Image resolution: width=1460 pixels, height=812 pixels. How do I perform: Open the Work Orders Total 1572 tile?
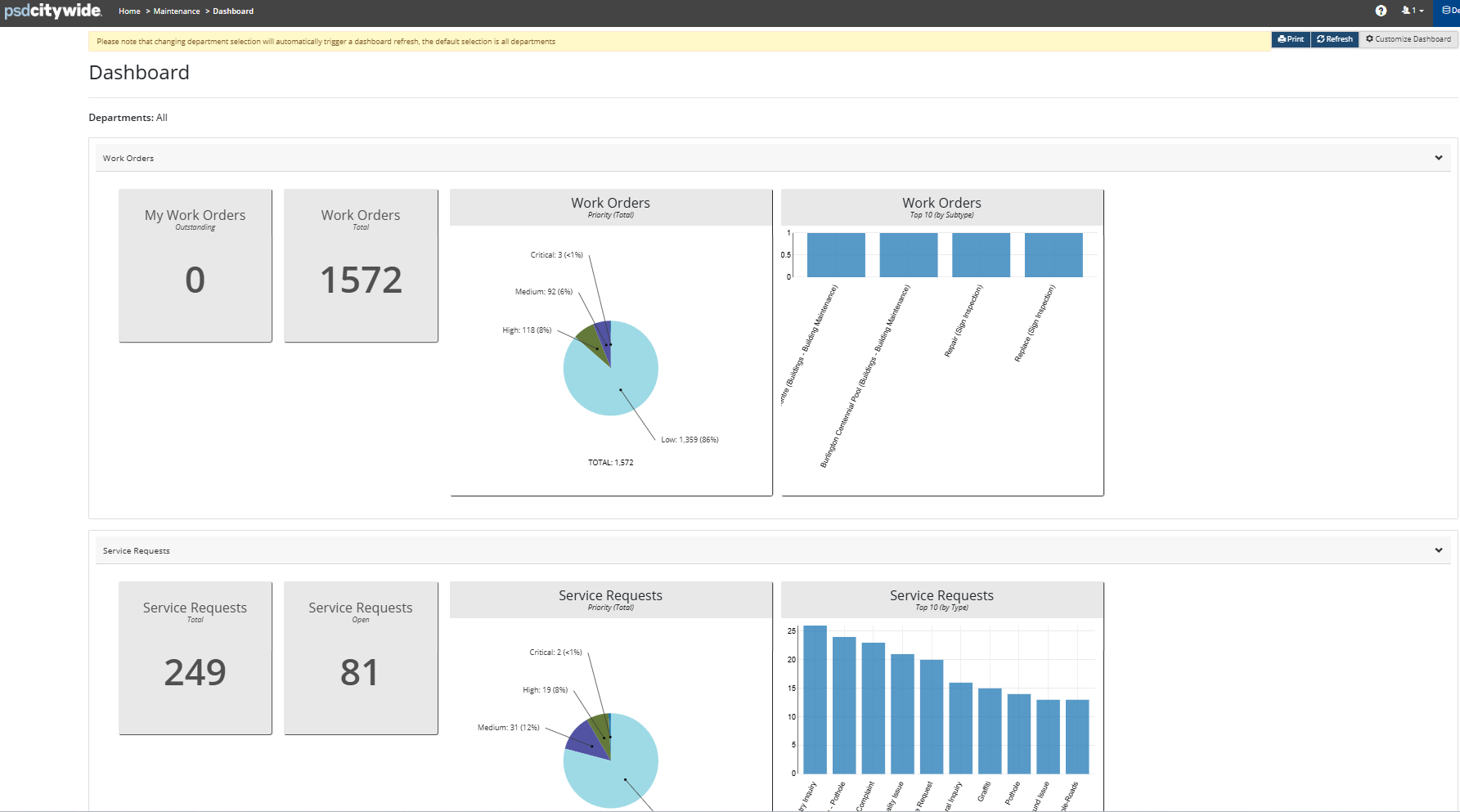pos(361,266)
